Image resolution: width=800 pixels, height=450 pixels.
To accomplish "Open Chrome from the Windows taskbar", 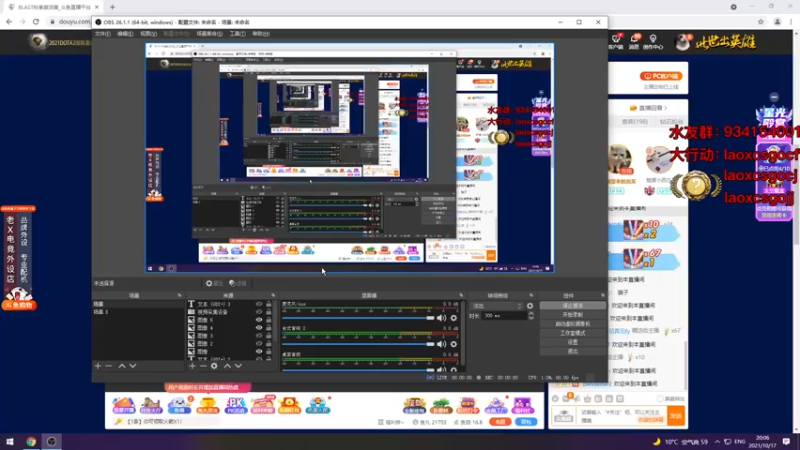I will (31, 442).
